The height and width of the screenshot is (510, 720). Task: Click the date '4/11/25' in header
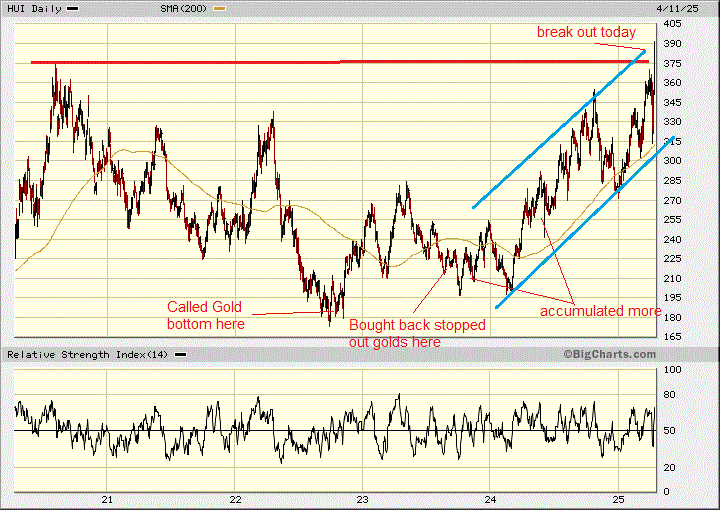677,9
